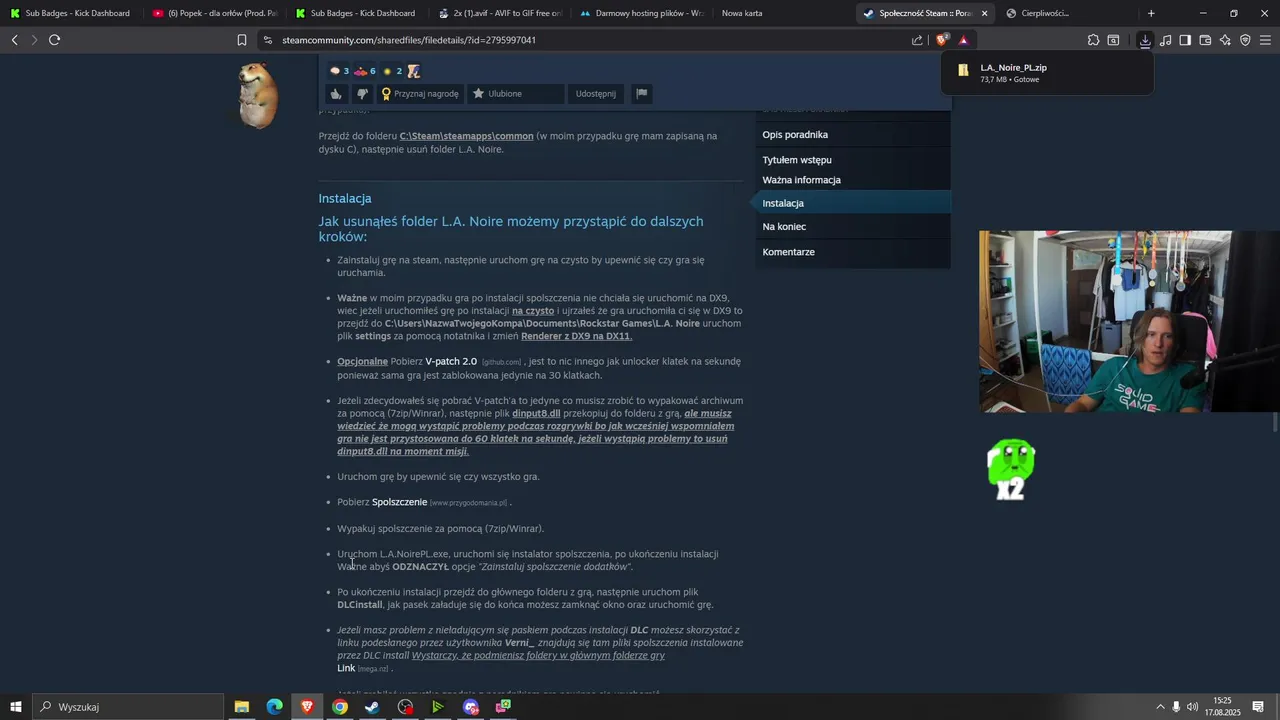Open the Windows notification center icon

coord(1258,707)
